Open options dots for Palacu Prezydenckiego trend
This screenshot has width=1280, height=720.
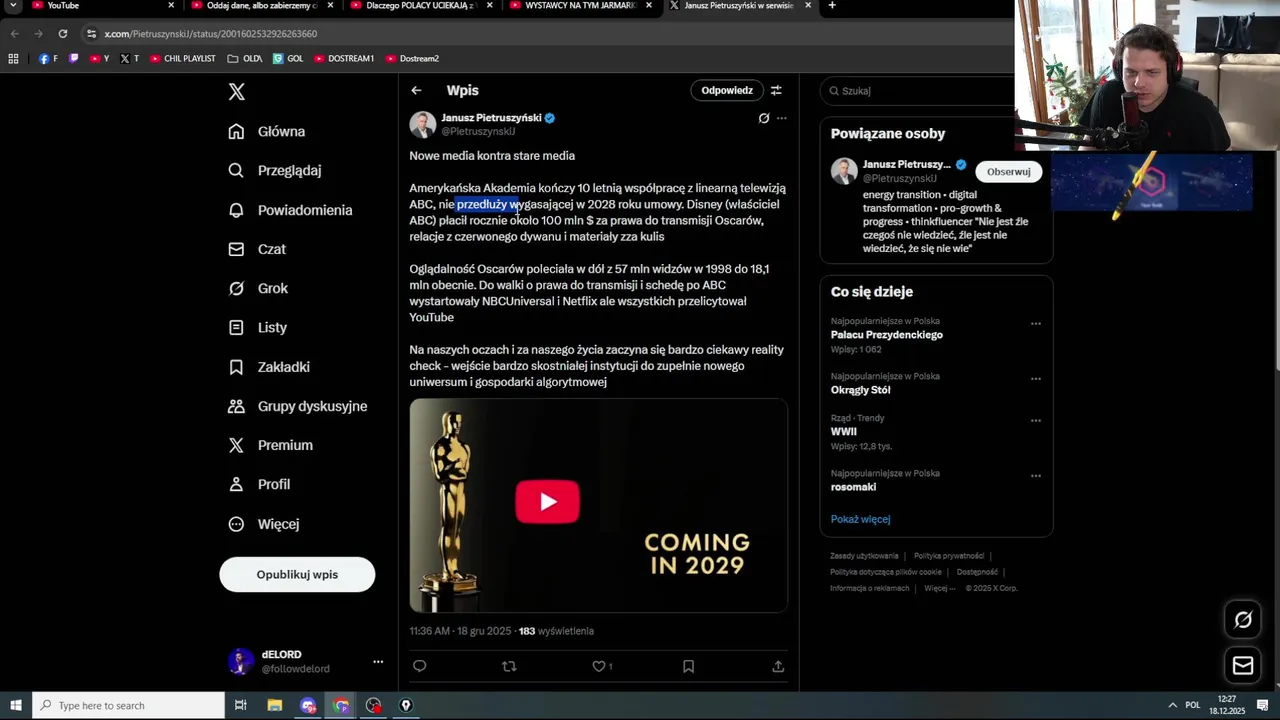click(1036, 323)
